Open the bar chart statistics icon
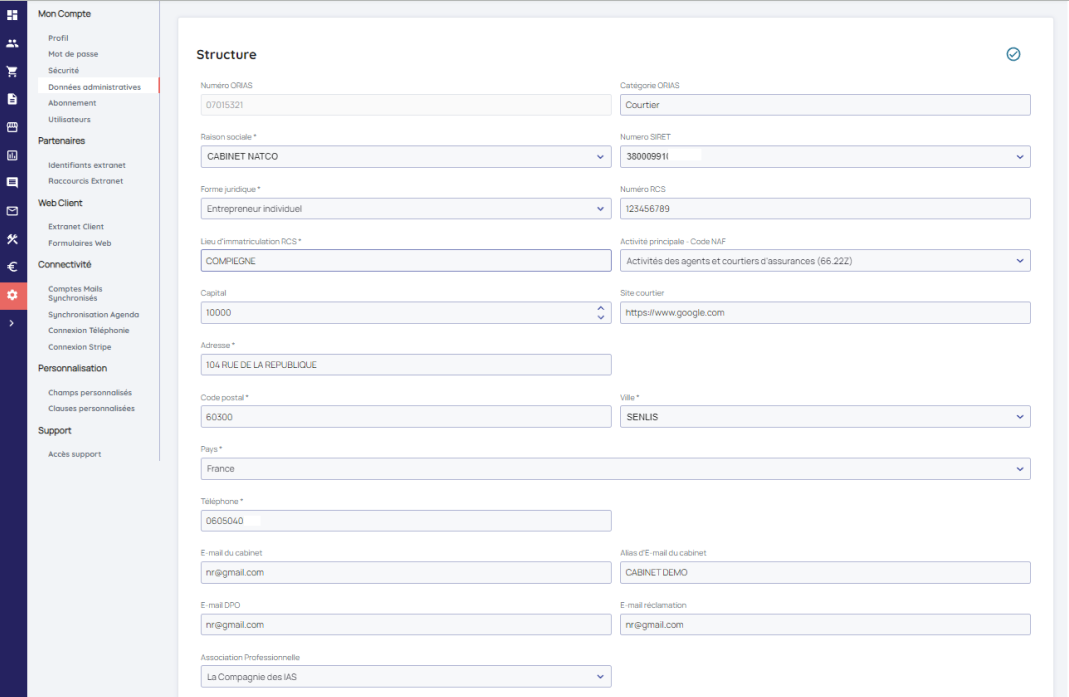Image resolution: width=1069 pixels, height=697 pixels. tap(12, 155)
